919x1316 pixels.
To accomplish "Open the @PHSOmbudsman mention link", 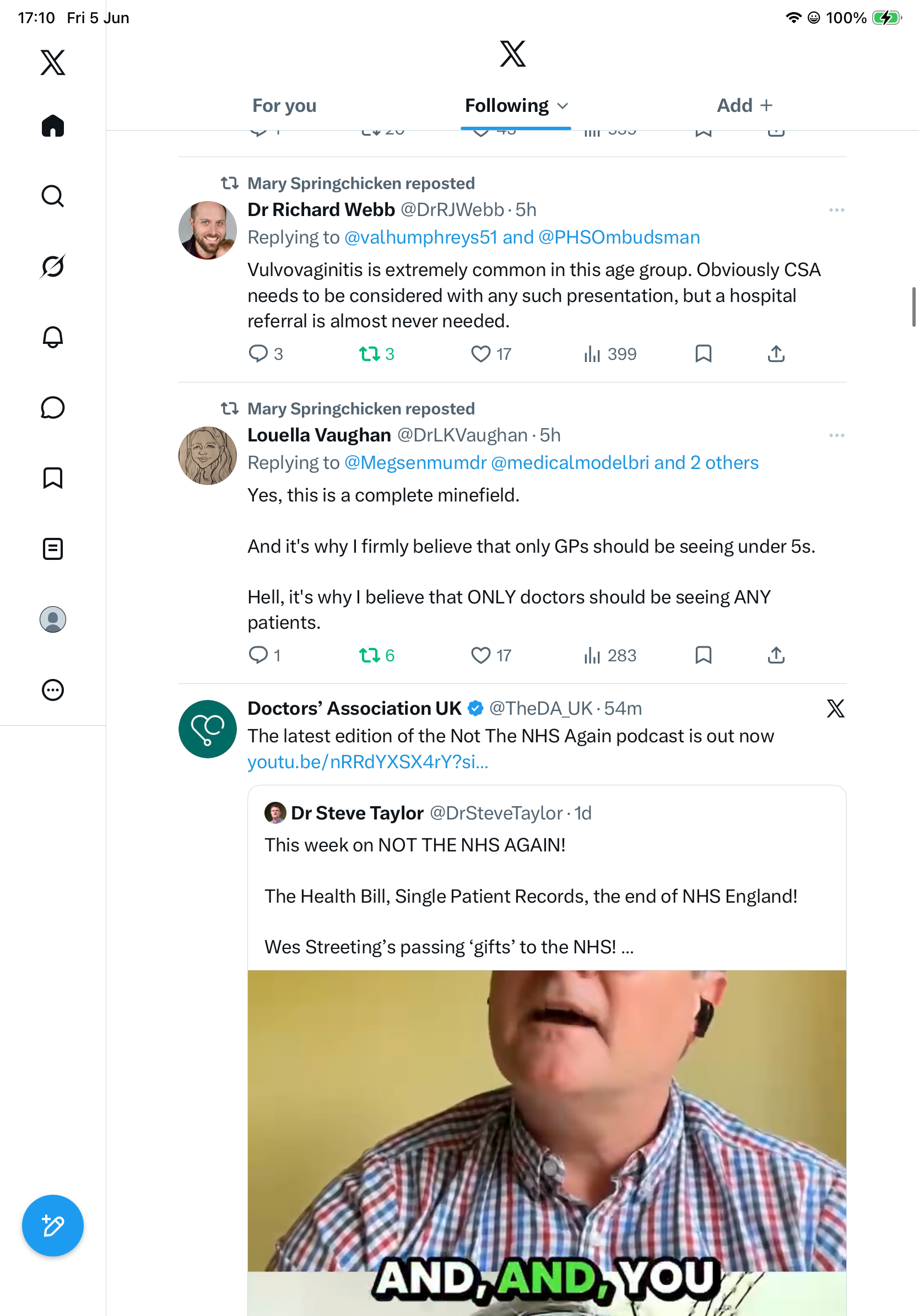I will [619, 238].
